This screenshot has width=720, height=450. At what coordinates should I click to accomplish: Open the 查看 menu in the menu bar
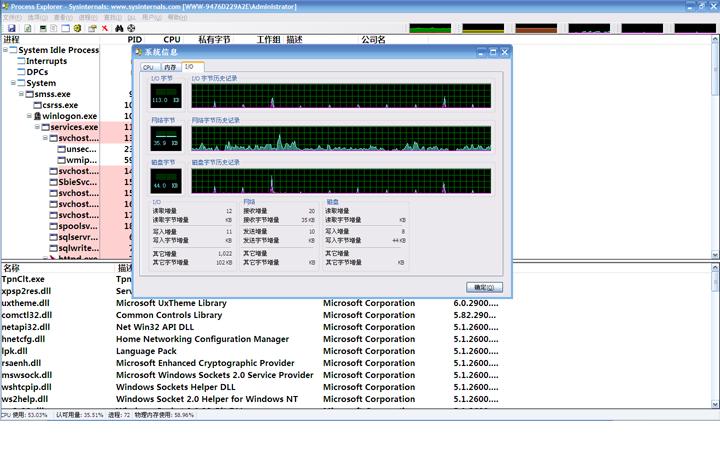point(63,17)
